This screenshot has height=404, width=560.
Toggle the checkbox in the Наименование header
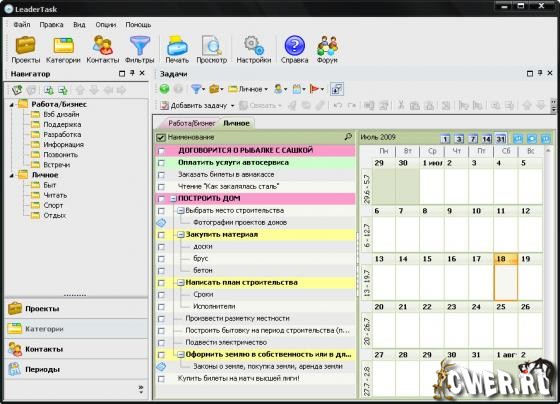click(161, 138)
